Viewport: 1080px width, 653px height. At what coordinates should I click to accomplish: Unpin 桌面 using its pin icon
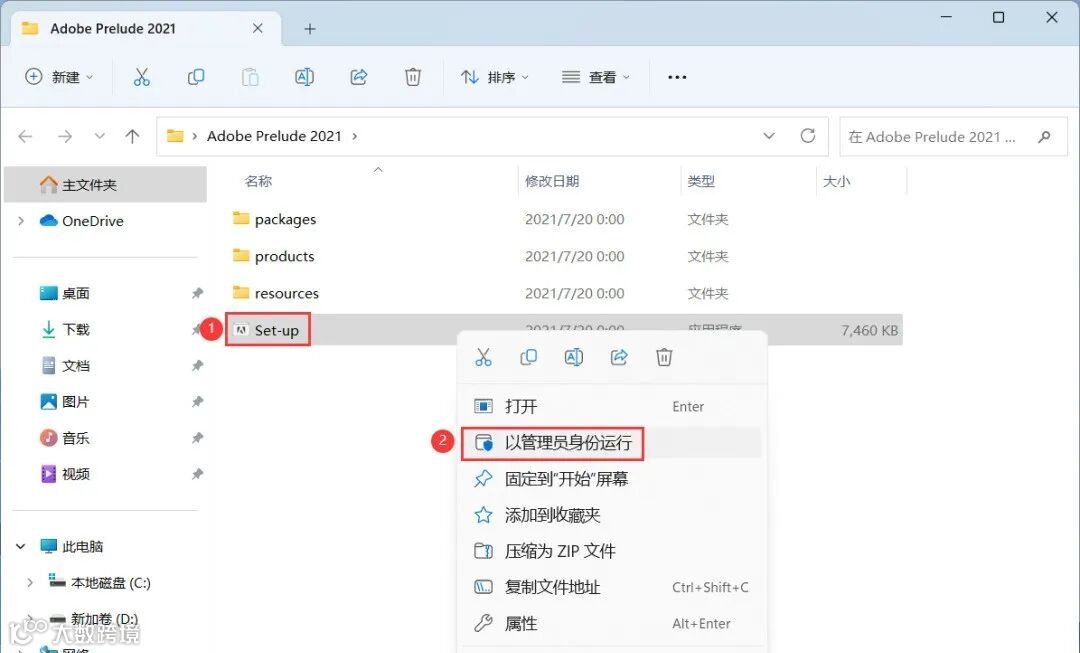[197, 293]
